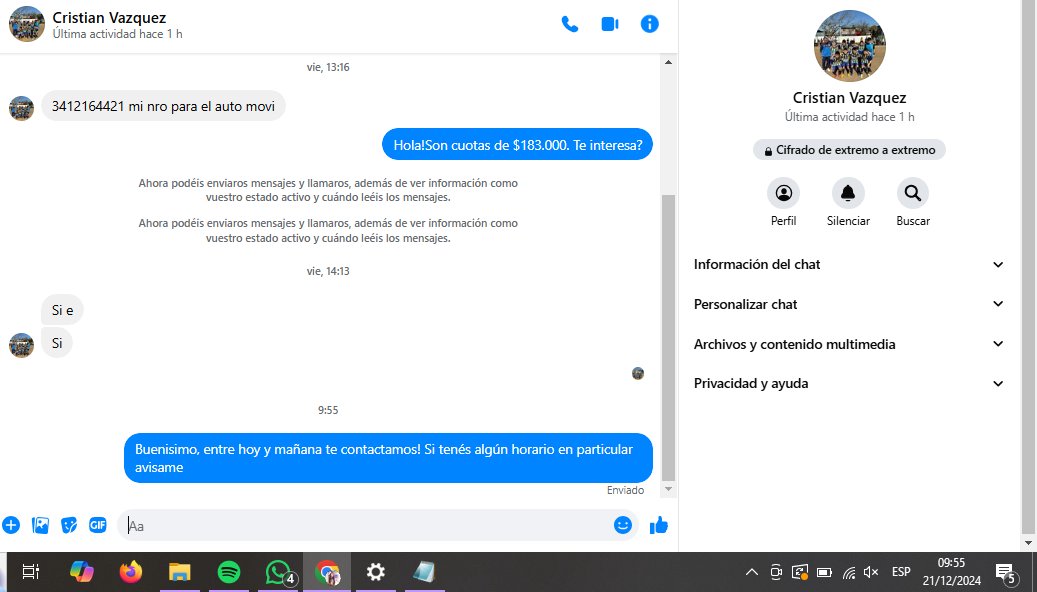Image resolution: width=1037 pixels, height=592 pixels.
Task: Toggle Silenciar notifications for this chat
Action: coord(848,194)
